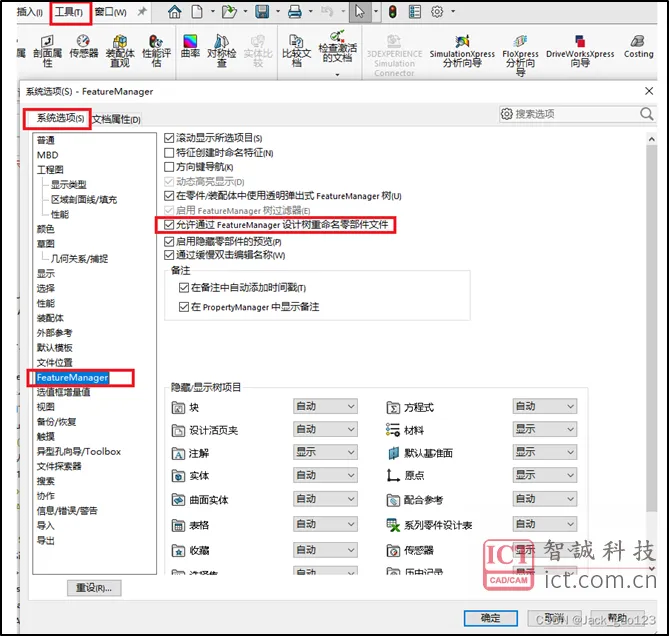Image resolution: width=669 pixels, height=636 pixels.
Task: Click the 重设 (Reset) button
Action: 94,587
